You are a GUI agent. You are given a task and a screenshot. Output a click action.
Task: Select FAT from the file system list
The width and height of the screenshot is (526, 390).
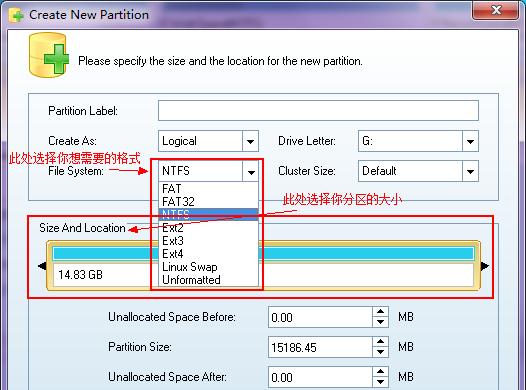(208, 188)
